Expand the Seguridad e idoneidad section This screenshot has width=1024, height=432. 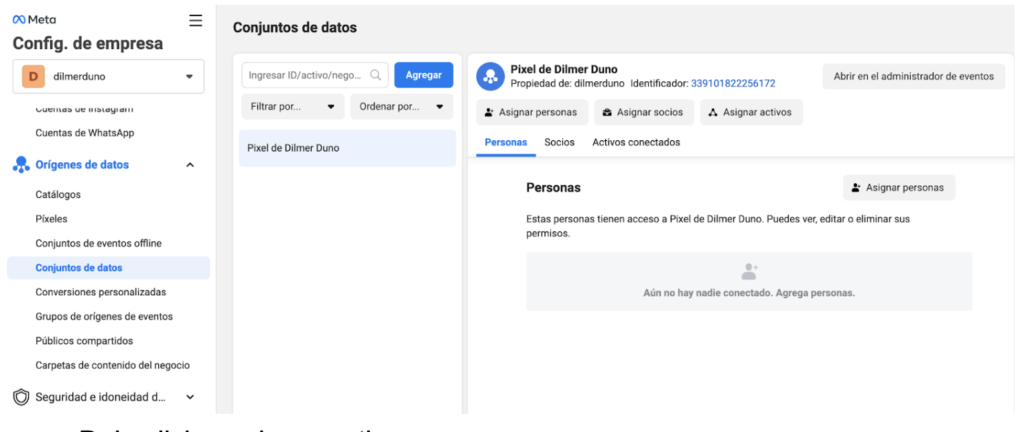190,396
